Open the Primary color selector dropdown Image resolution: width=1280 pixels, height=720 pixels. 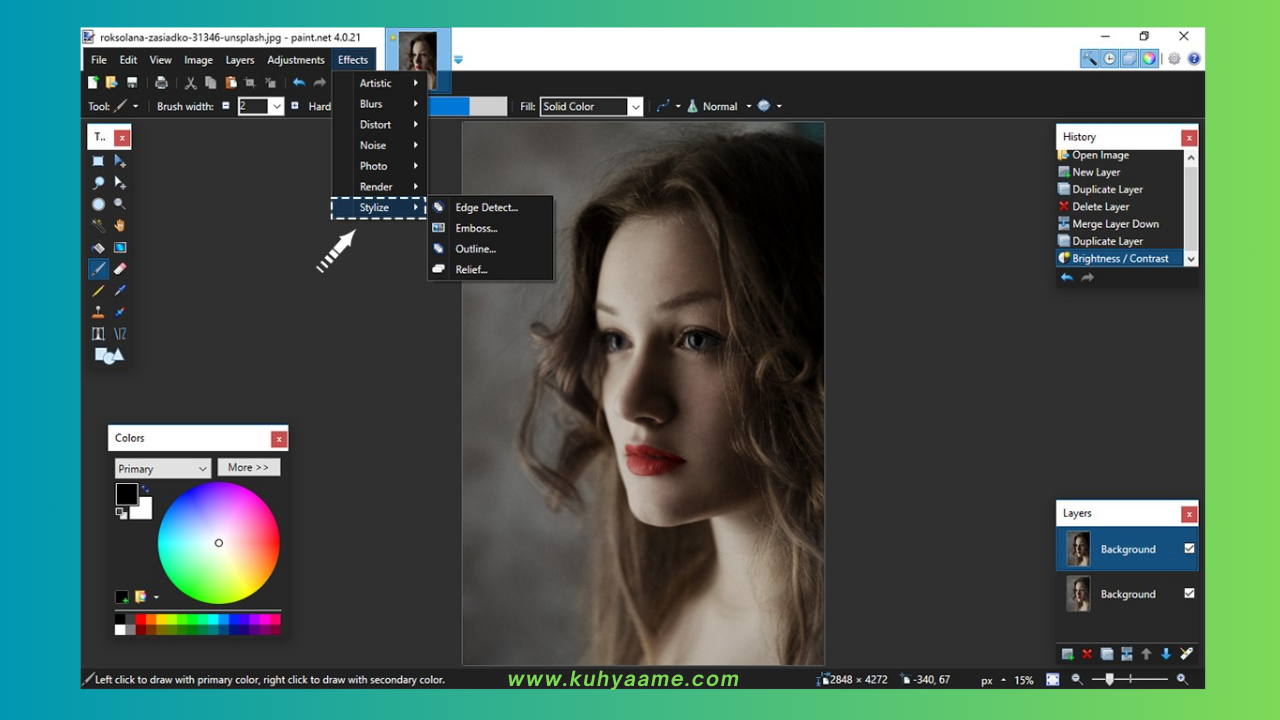(x=162, y=468)
